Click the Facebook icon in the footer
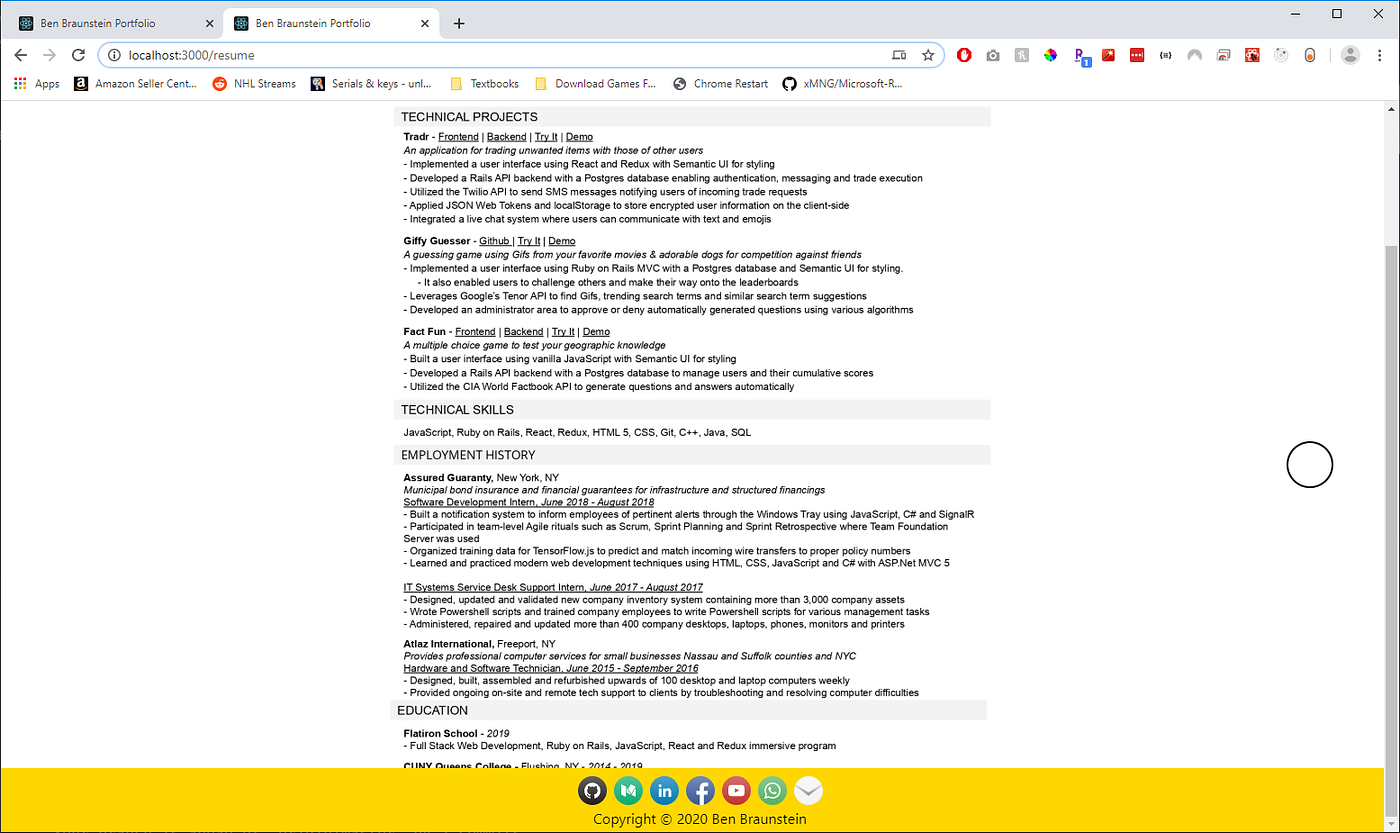Screen dimensions: 1400x833 tap(700, 790)
